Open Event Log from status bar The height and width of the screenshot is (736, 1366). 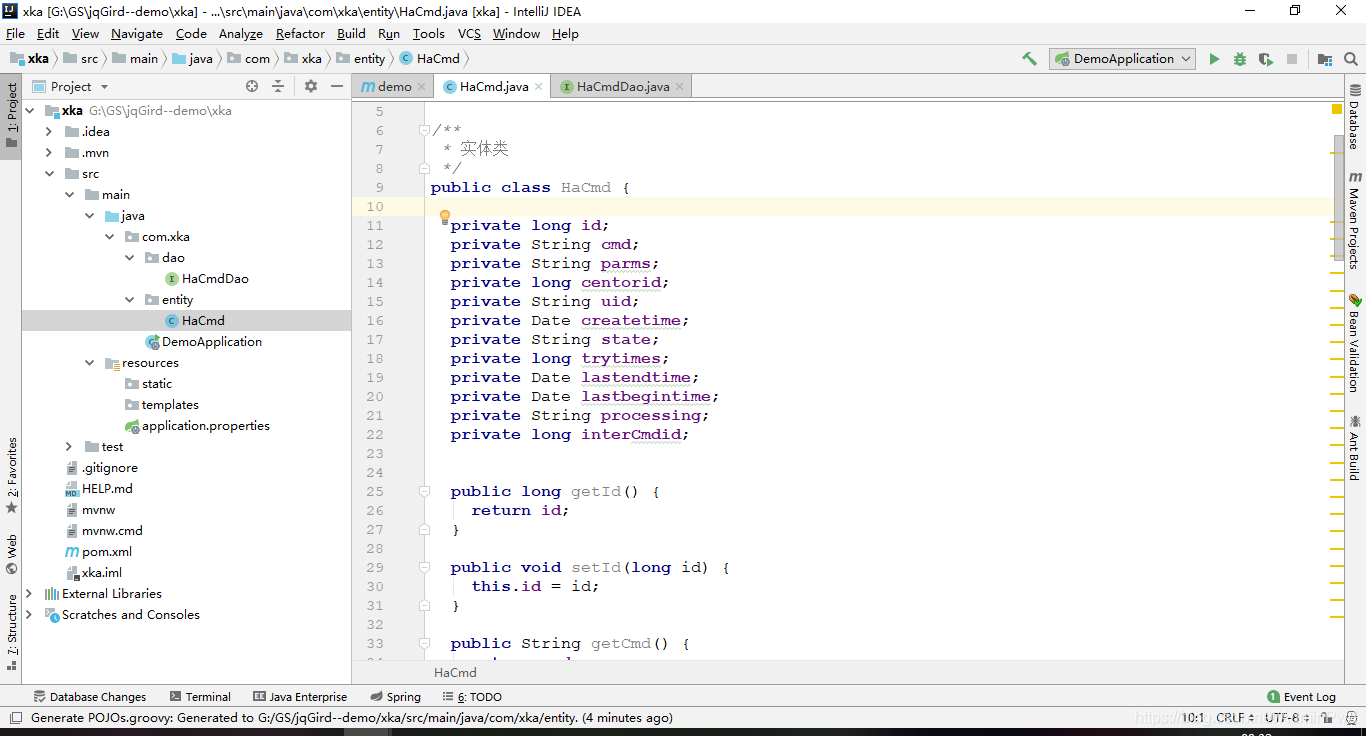click(x=1301, y=697)
